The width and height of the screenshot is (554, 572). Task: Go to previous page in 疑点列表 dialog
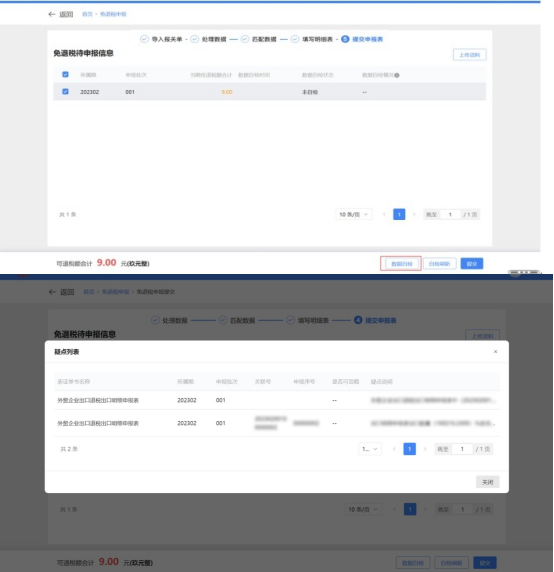point(394,449)
